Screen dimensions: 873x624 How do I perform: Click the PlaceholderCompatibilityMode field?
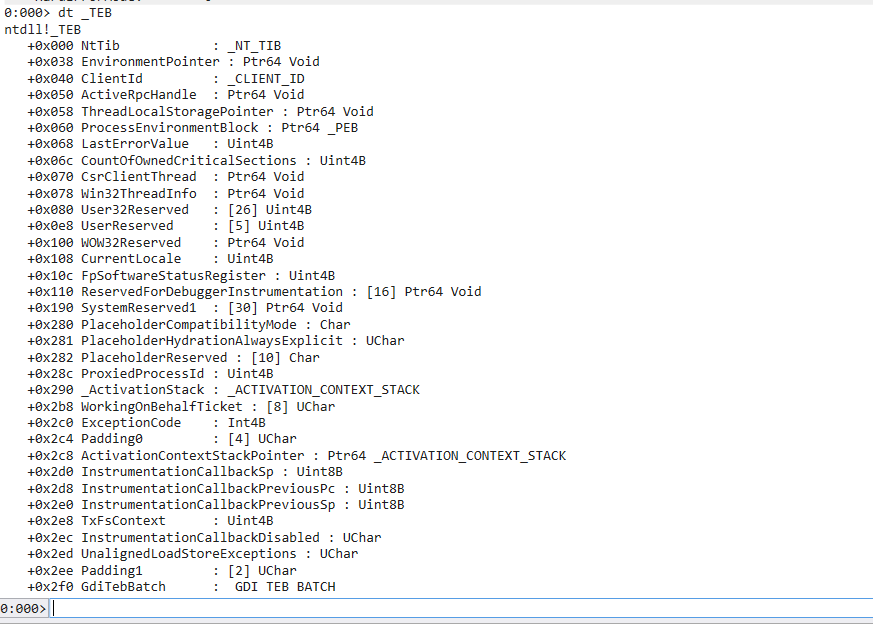192,325
